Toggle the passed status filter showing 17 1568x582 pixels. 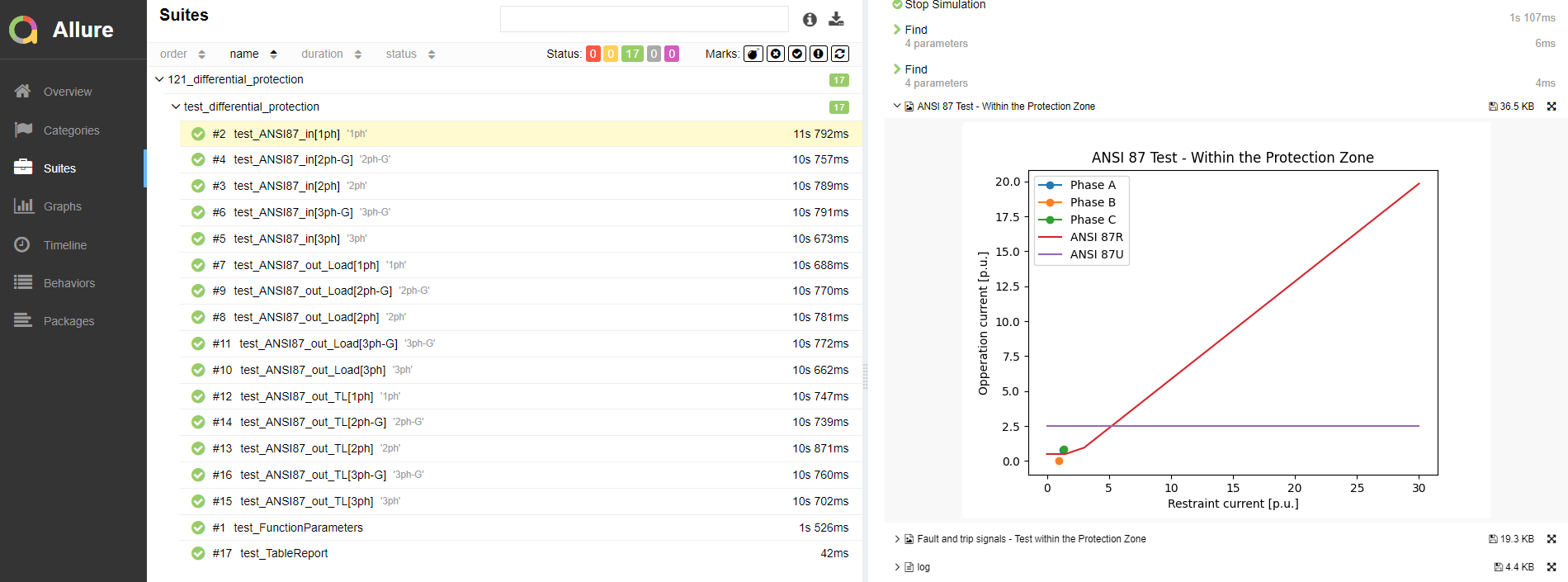point(632,54)
